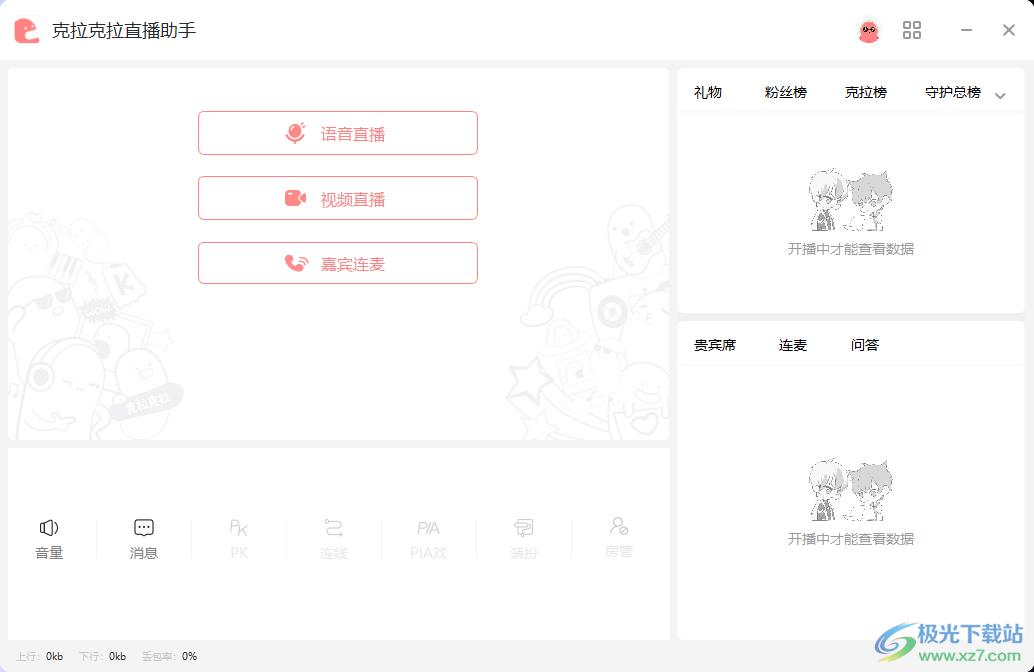Click the 连线 connection icon
The image size is (1034, 672).
click(333, 538)
